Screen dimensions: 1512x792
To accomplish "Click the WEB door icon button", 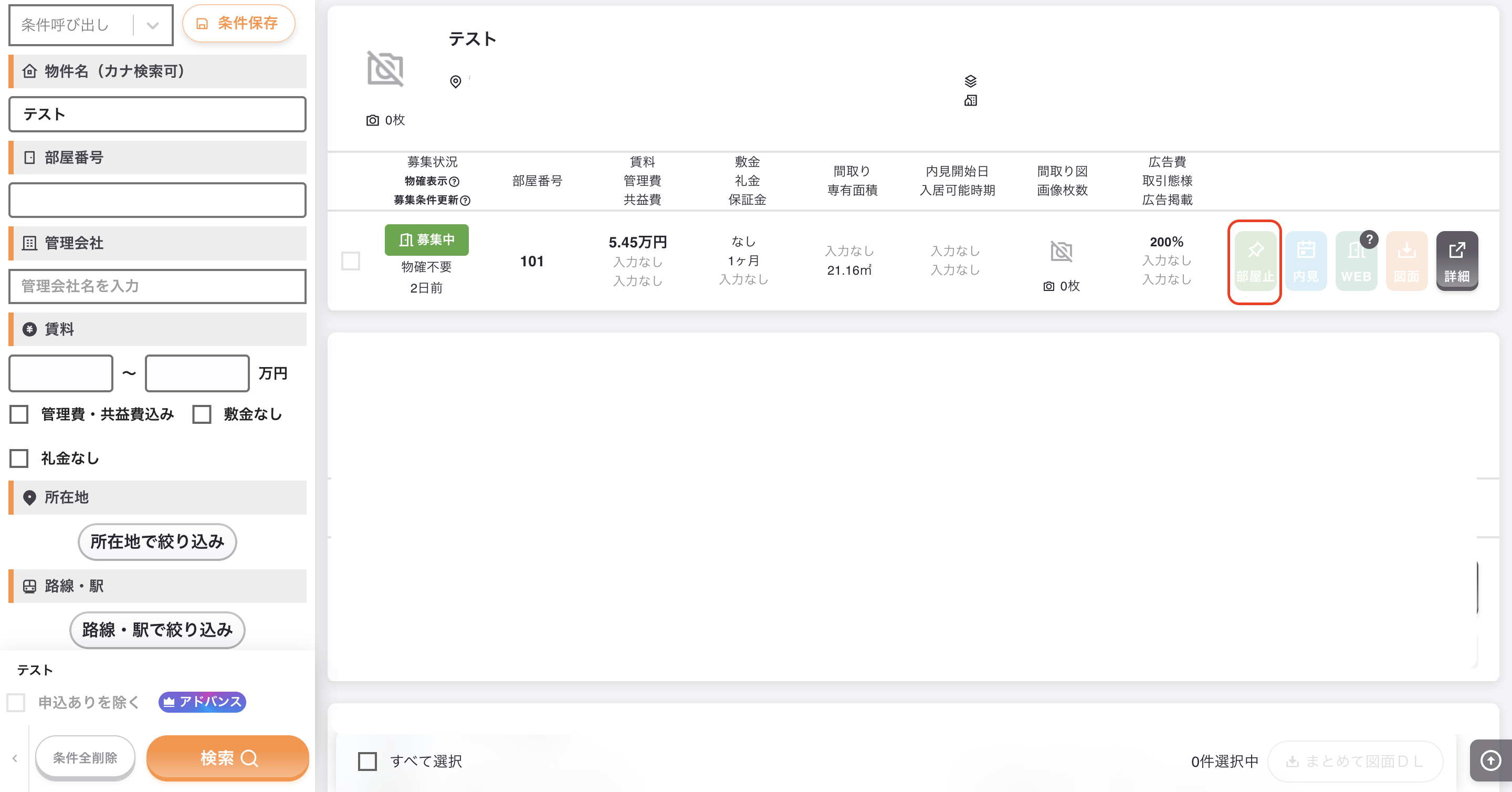I will (1356, 261).
